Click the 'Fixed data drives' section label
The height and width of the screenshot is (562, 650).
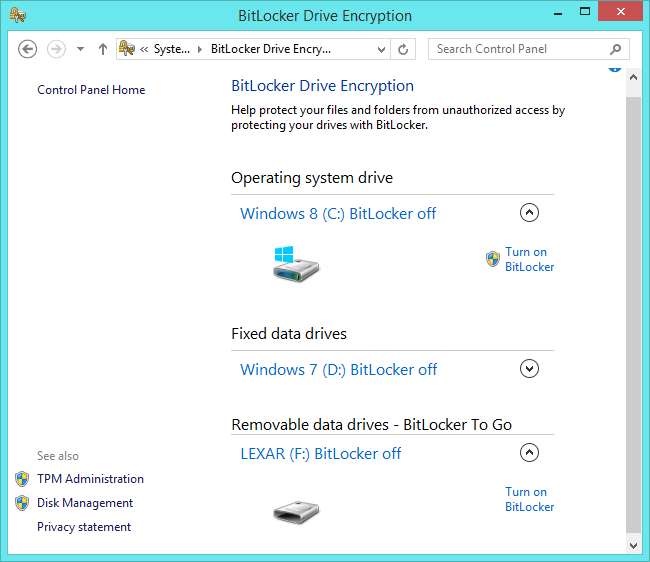289,334
